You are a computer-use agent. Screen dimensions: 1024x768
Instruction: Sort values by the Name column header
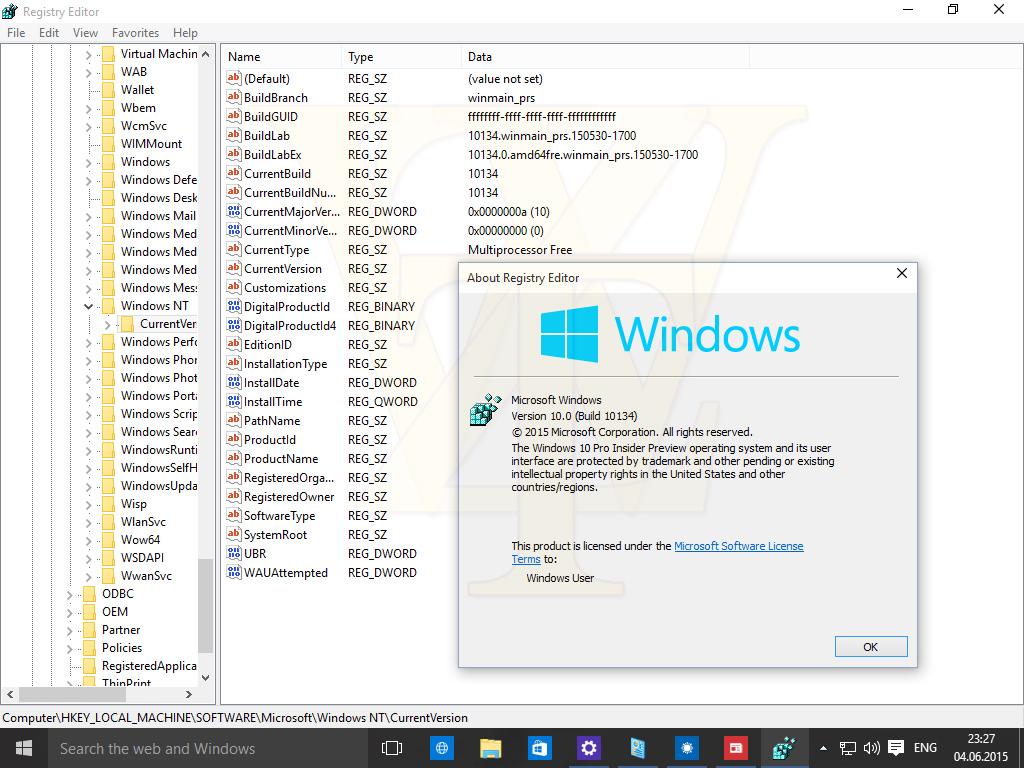coord(281,57)
